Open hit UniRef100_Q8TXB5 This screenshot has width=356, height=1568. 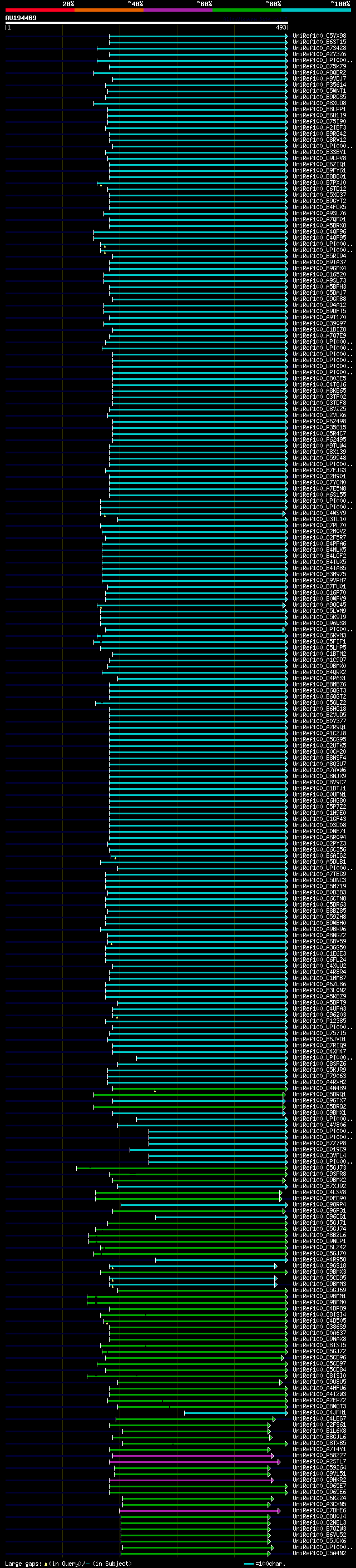click(x=319, y=1443)
